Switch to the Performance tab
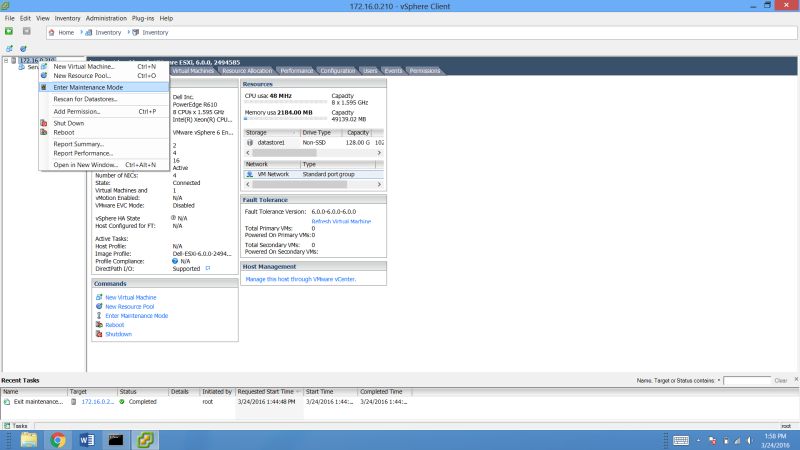The width and height of the screenshot is (800, 450). [x=296, y=71]
